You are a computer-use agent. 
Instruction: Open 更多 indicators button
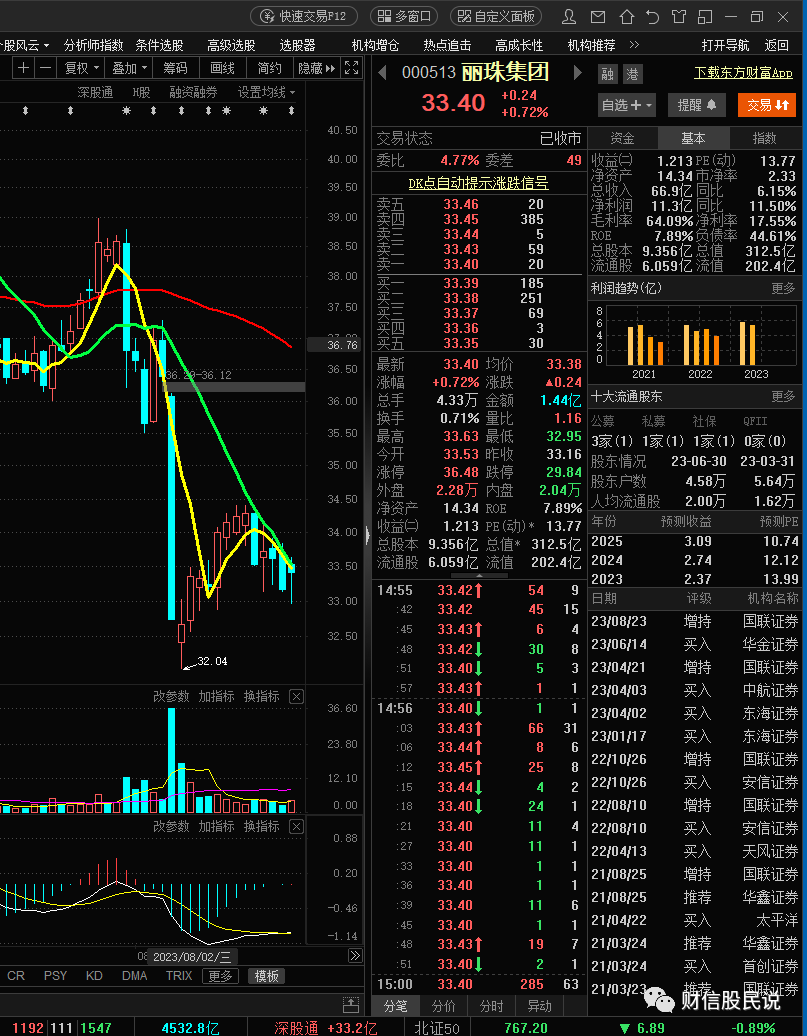(220, 976)
